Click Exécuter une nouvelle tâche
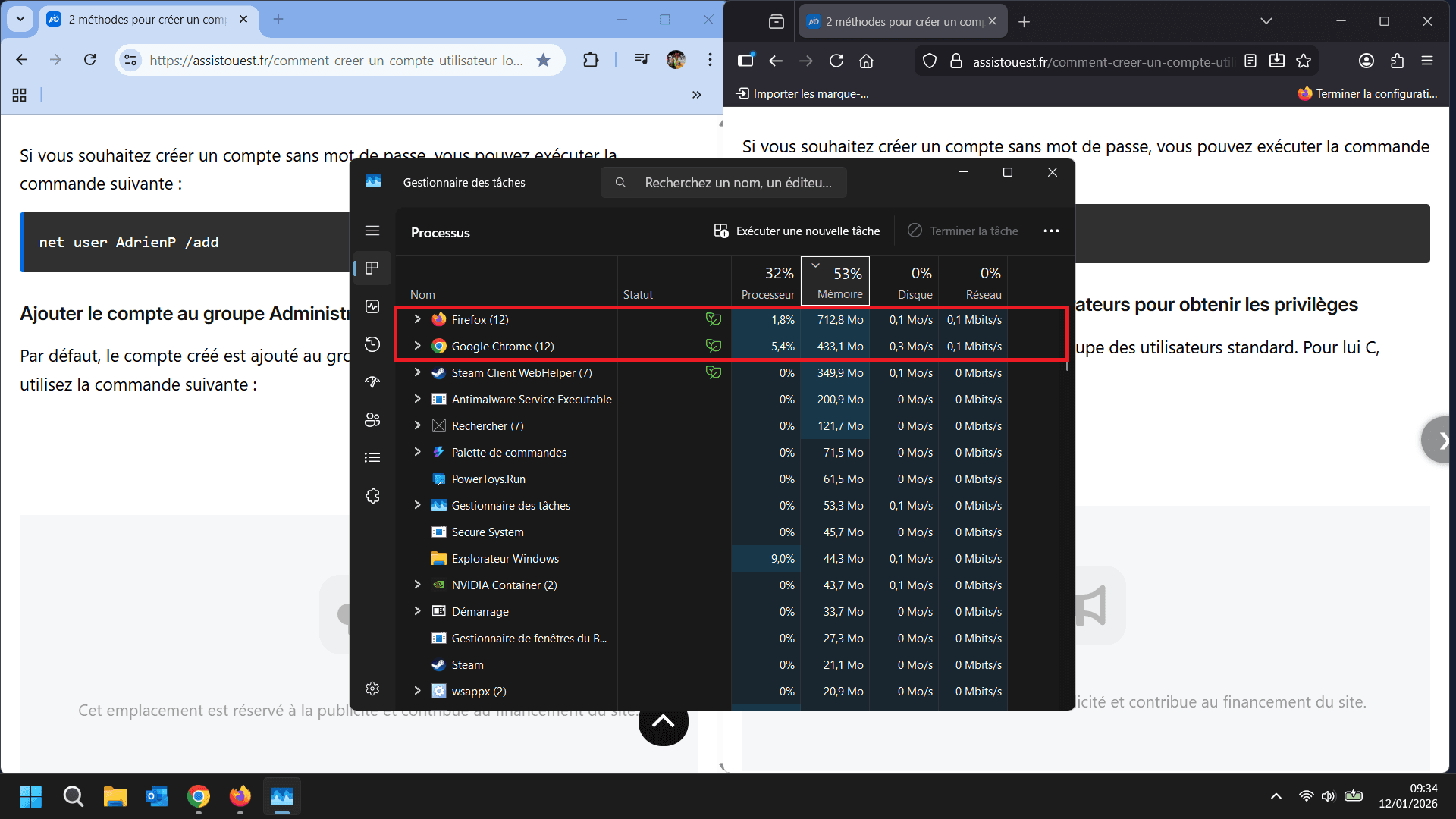 pos(797,231)
